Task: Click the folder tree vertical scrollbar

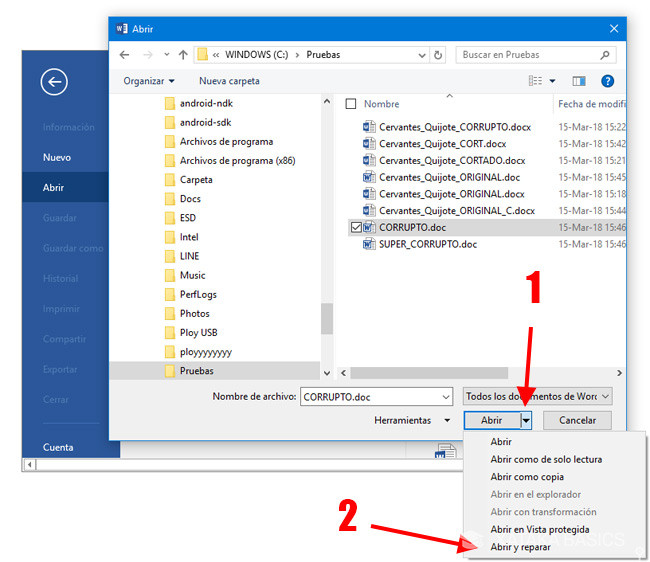Action: (326, 318)
